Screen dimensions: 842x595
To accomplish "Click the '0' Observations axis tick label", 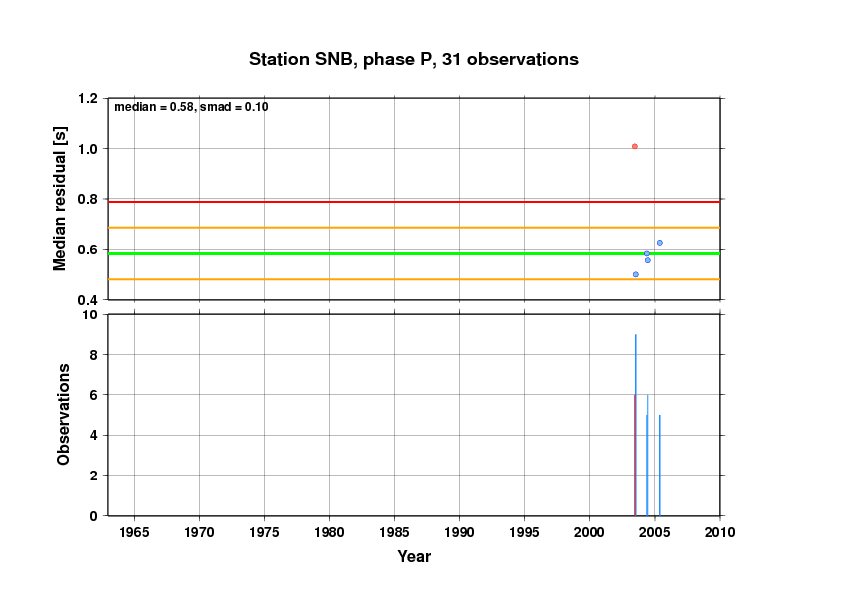I will 94,516.
